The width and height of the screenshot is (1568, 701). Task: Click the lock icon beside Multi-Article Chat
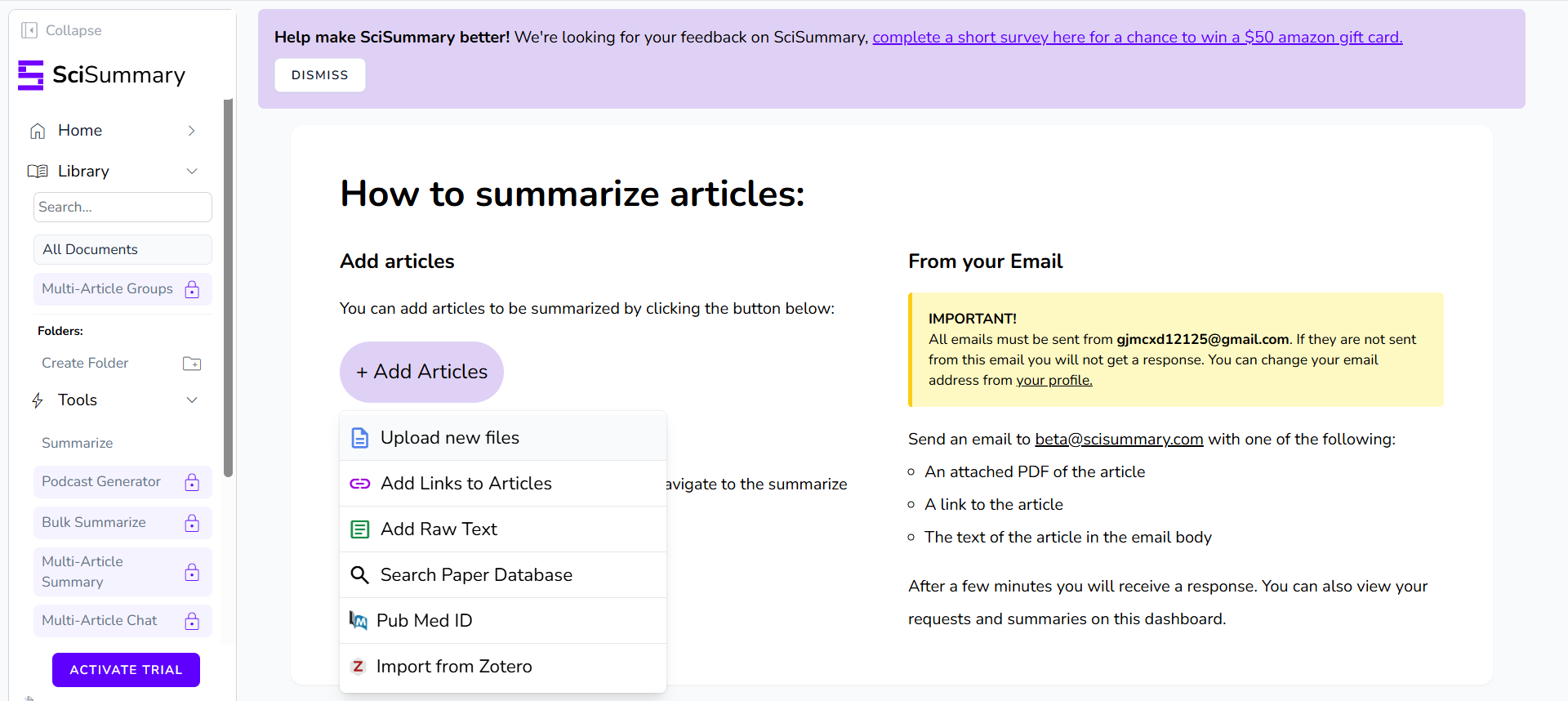192,621
